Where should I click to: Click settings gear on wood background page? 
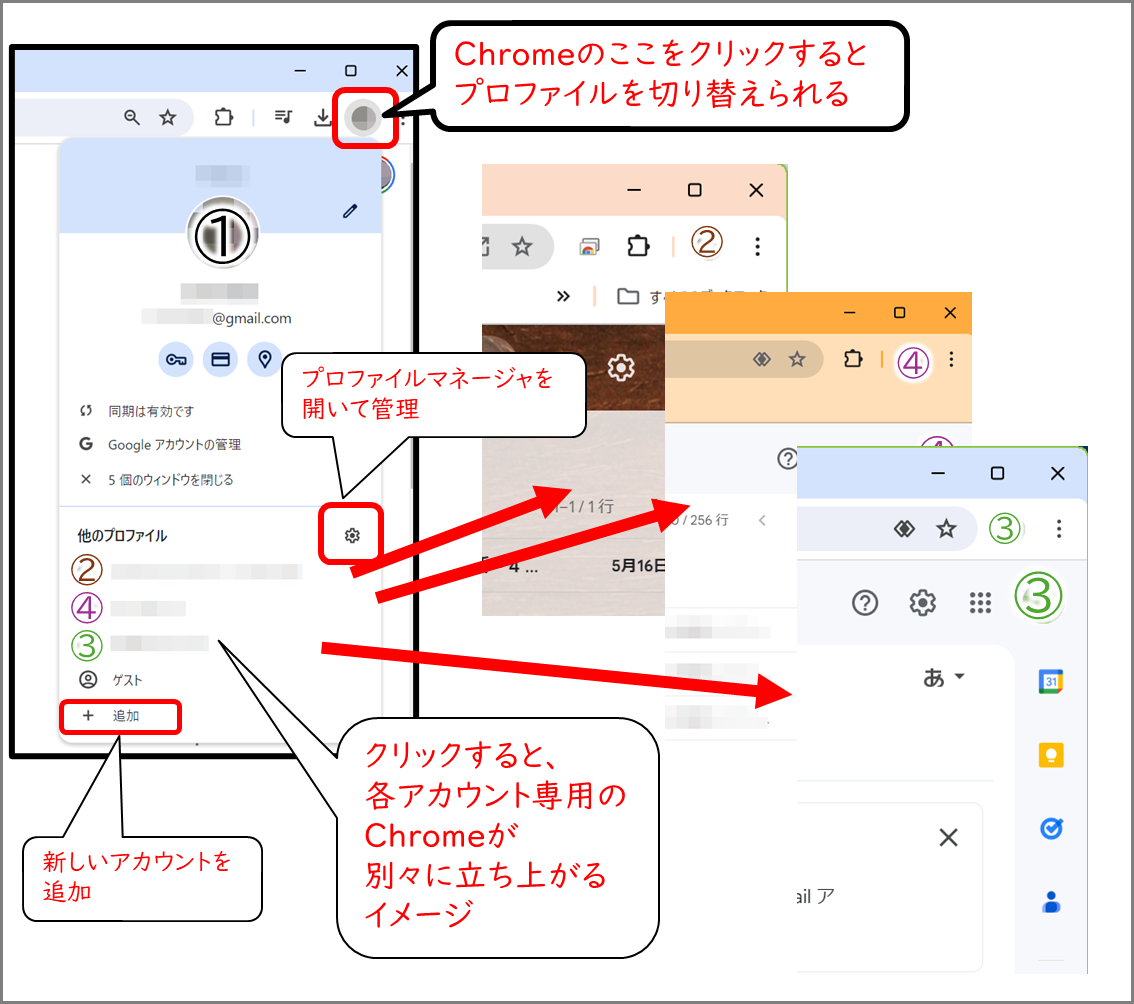[621, 367]
